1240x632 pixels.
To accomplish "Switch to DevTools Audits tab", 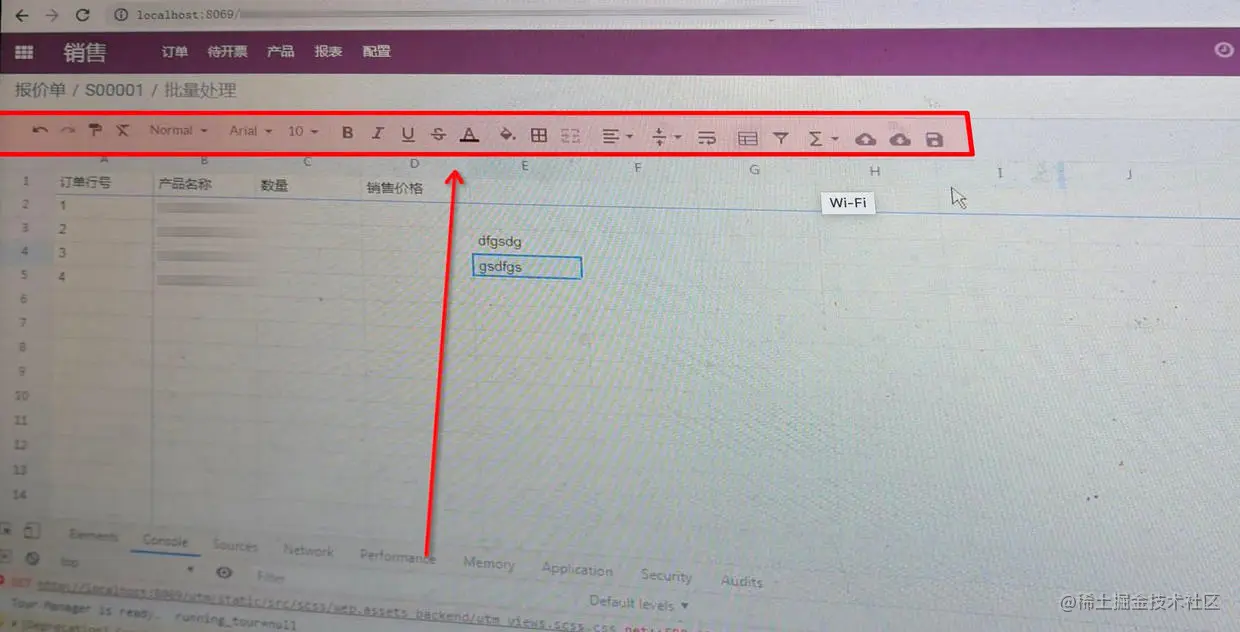I will (741, 581).
